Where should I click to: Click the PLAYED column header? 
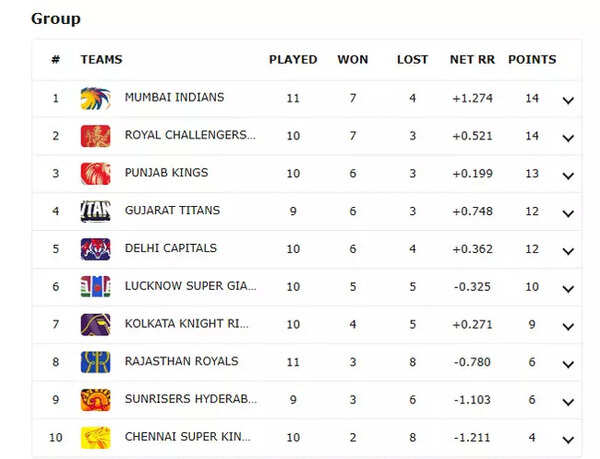[x=293, y=60]
